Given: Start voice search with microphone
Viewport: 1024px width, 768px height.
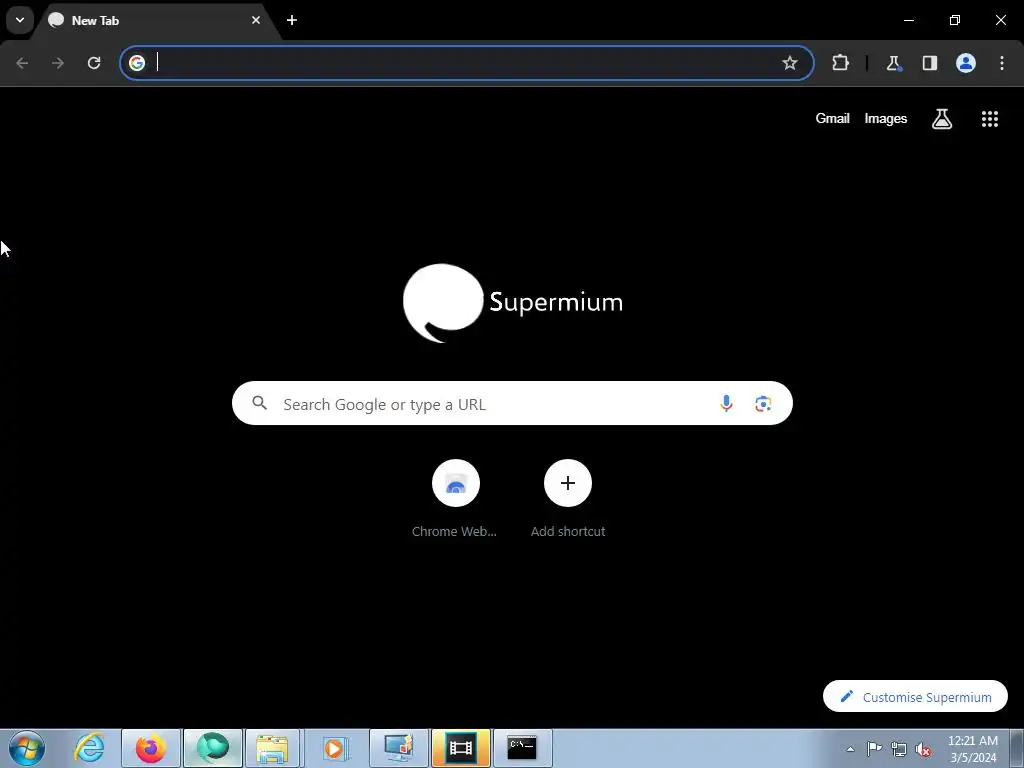Looking at the screenshot, I should coord(726,404).
